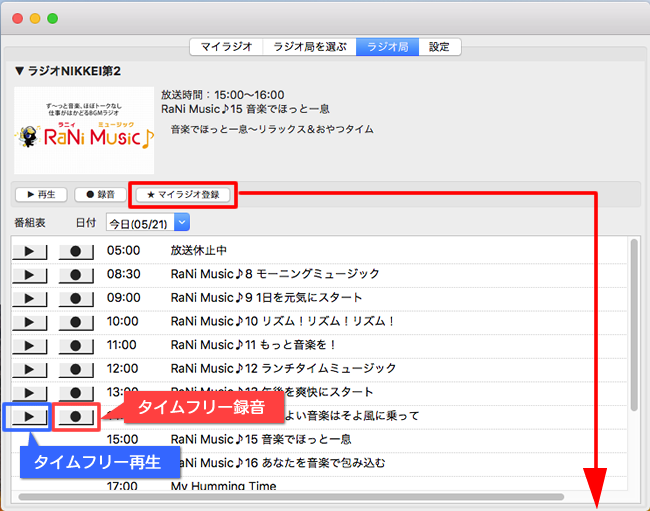Select the 放送休止中 program title
This screenshot has width=650, height=511.
(x=199, y=250)
